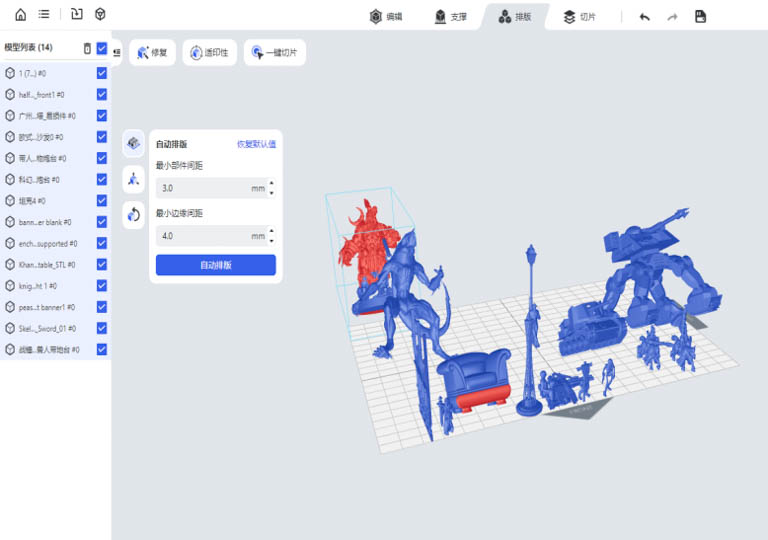768x540 pixels.
Task: Select the auto-layout tool icon
Action: coord(133,143)
